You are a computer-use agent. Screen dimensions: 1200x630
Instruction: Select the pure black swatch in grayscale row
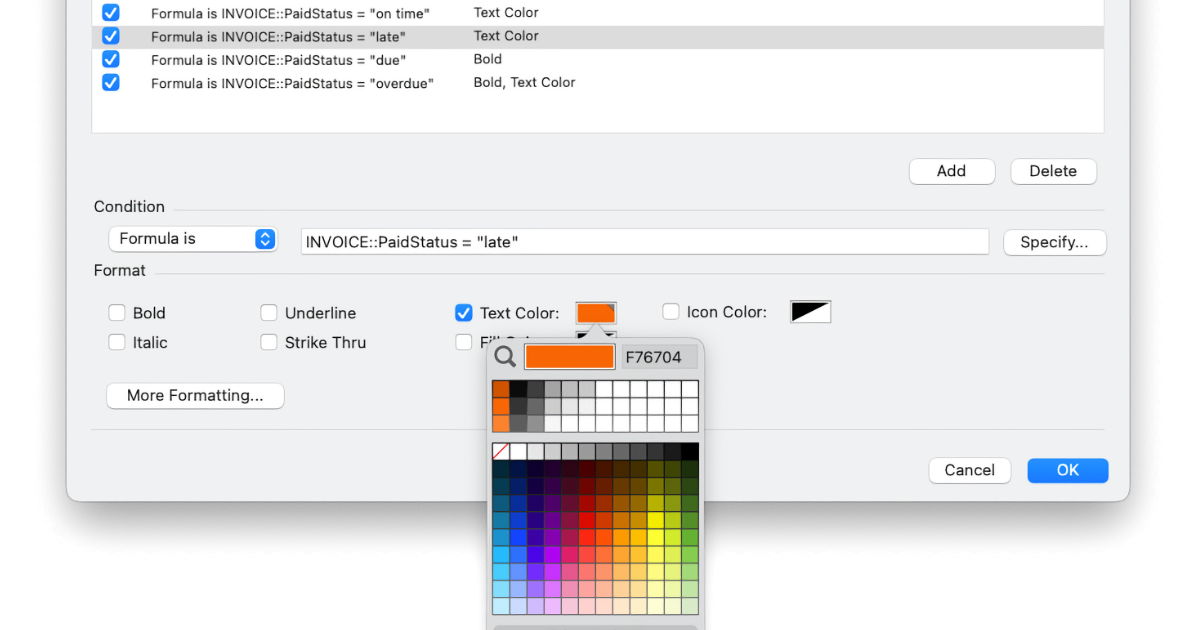(690, 451)
